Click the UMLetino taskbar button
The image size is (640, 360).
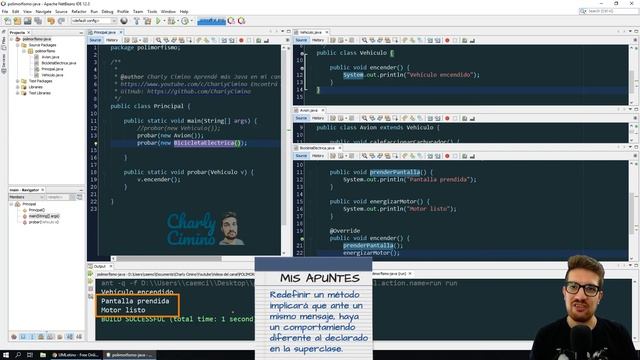[76, 355]
